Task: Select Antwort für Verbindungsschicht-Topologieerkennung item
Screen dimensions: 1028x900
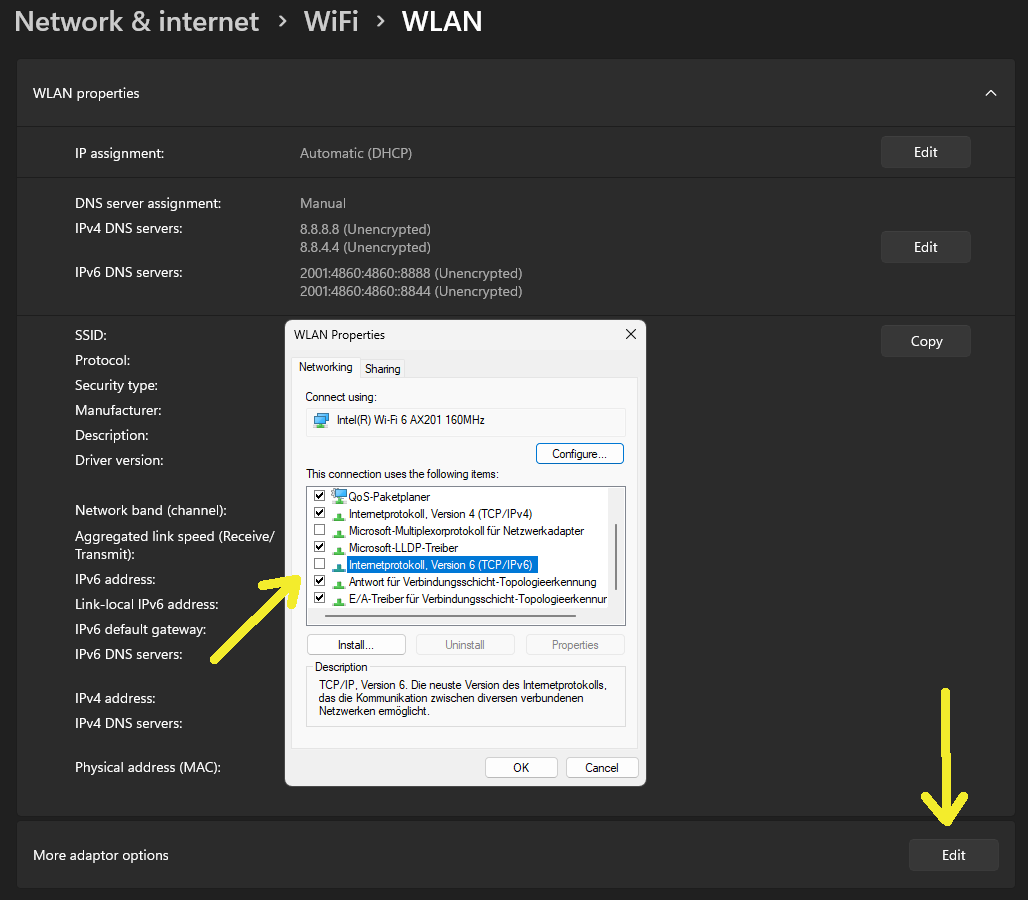Action: point(472,582)
